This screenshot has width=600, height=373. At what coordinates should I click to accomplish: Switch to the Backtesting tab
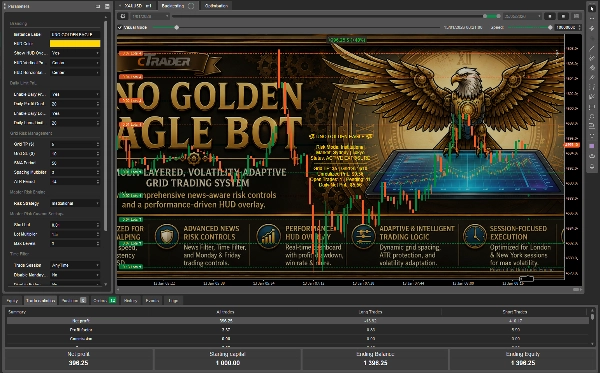178,6
